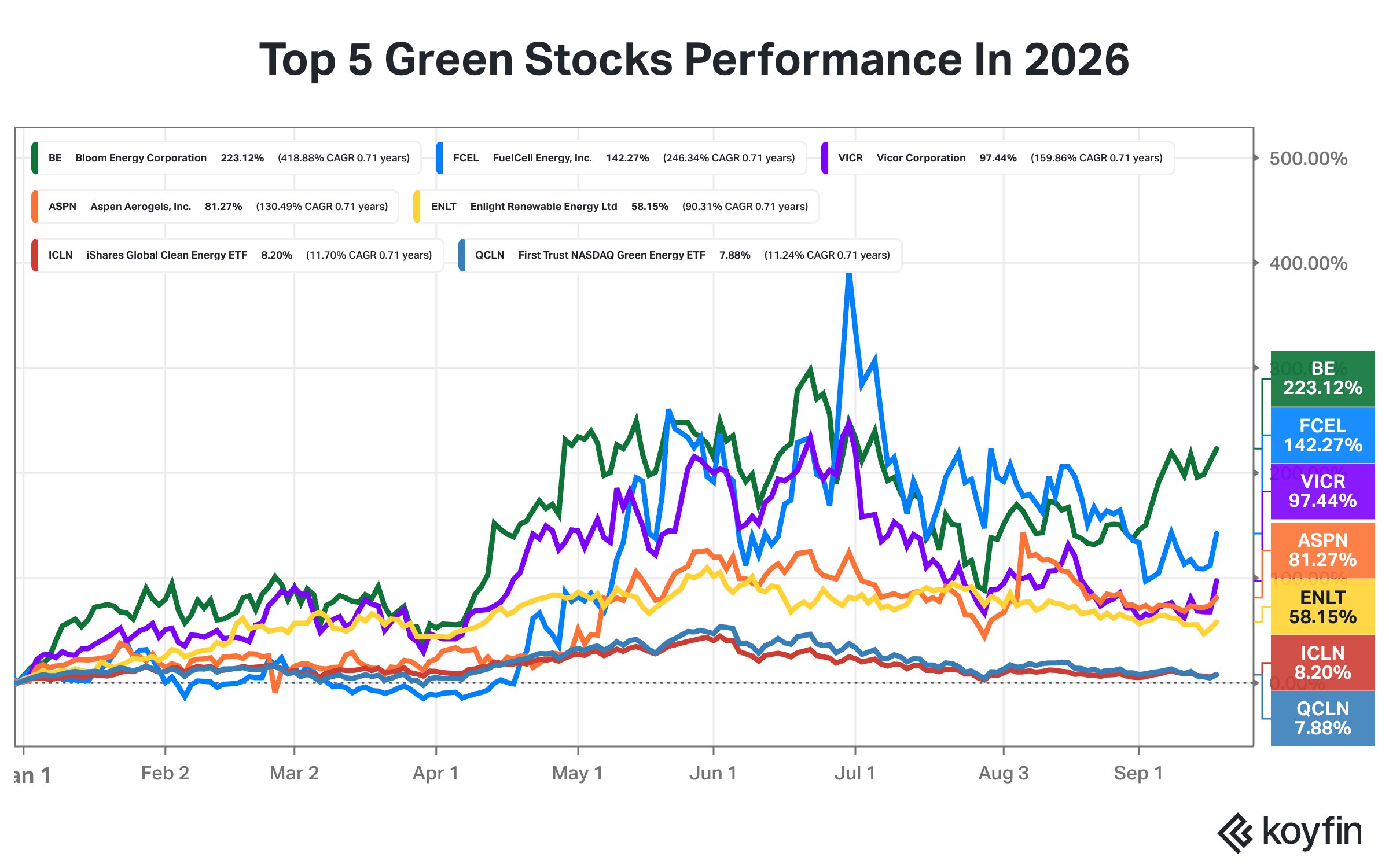Select First Trust NASDAQ Green Energy ETF entry
Viewport: 1389px width, 868px height.
(680, 255)
